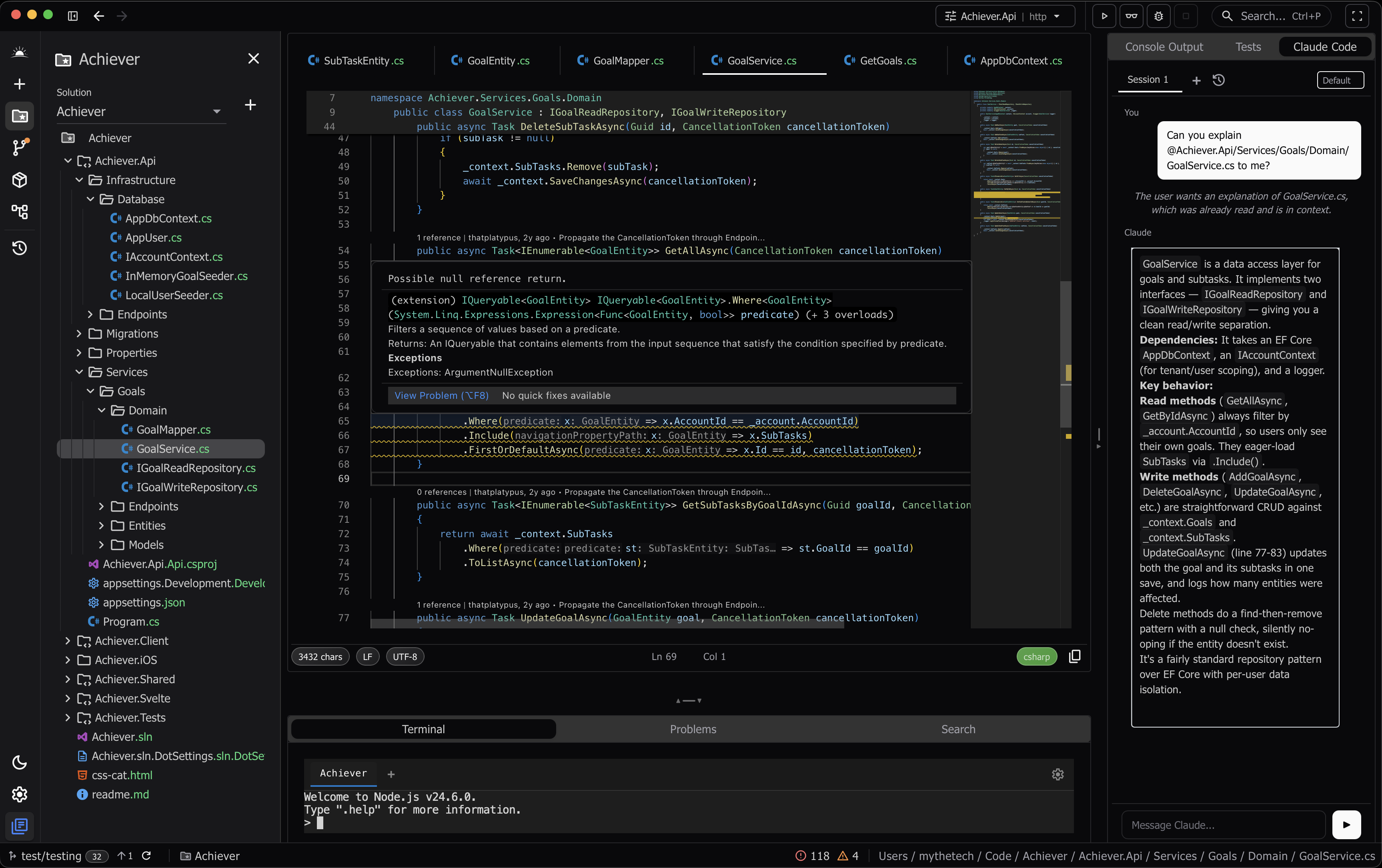Switch to the Search panel tab

pos(958,729)
